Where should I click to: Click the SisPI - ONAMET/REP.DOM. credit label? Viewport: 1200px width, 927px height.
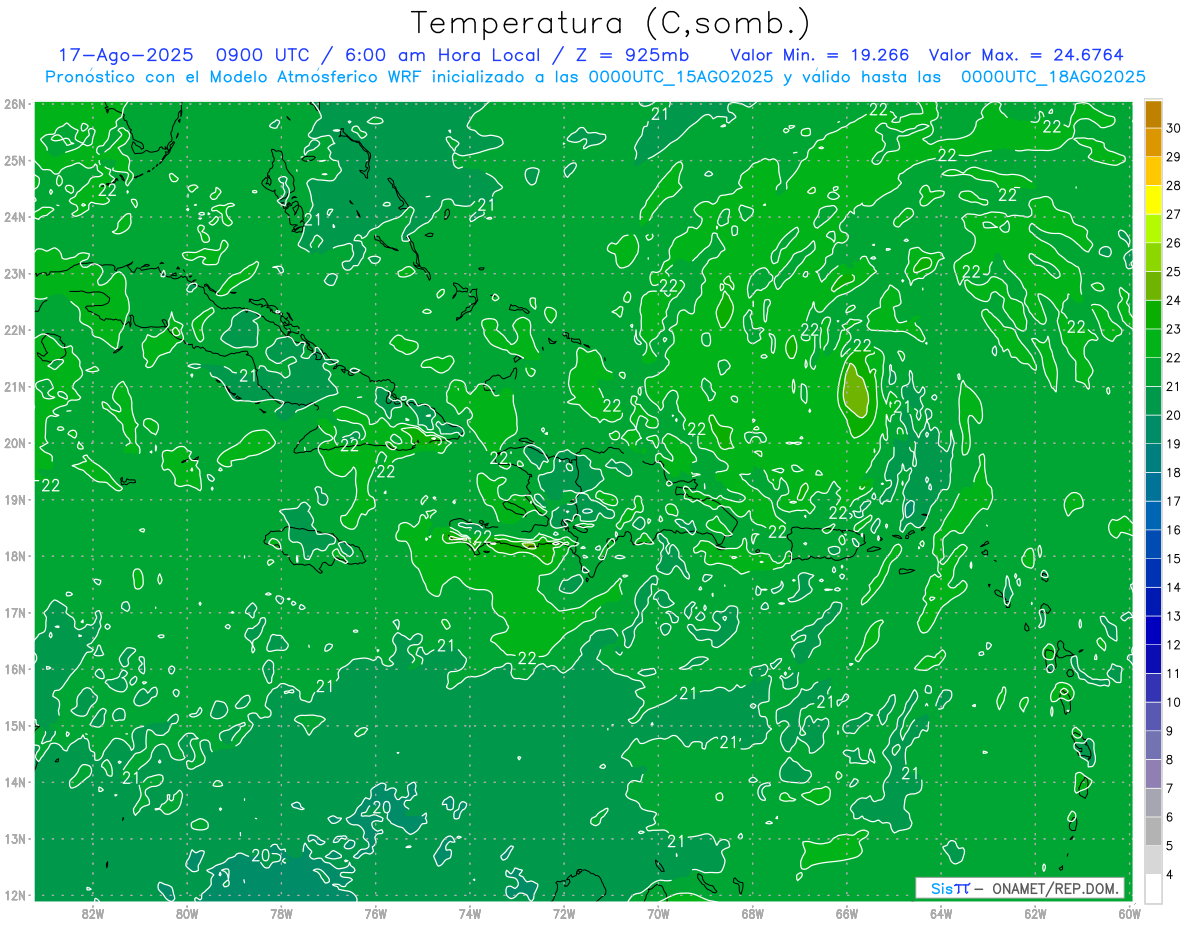(x=1020, y=888)
